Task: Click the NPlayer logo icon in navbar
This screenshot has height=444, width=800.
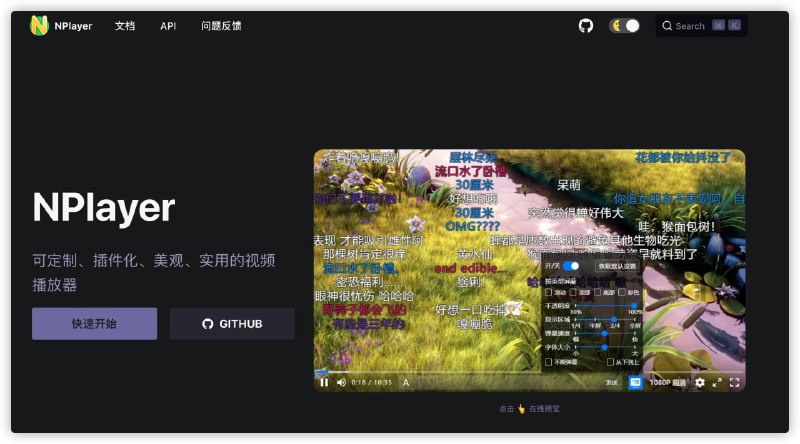Action: 39,26
